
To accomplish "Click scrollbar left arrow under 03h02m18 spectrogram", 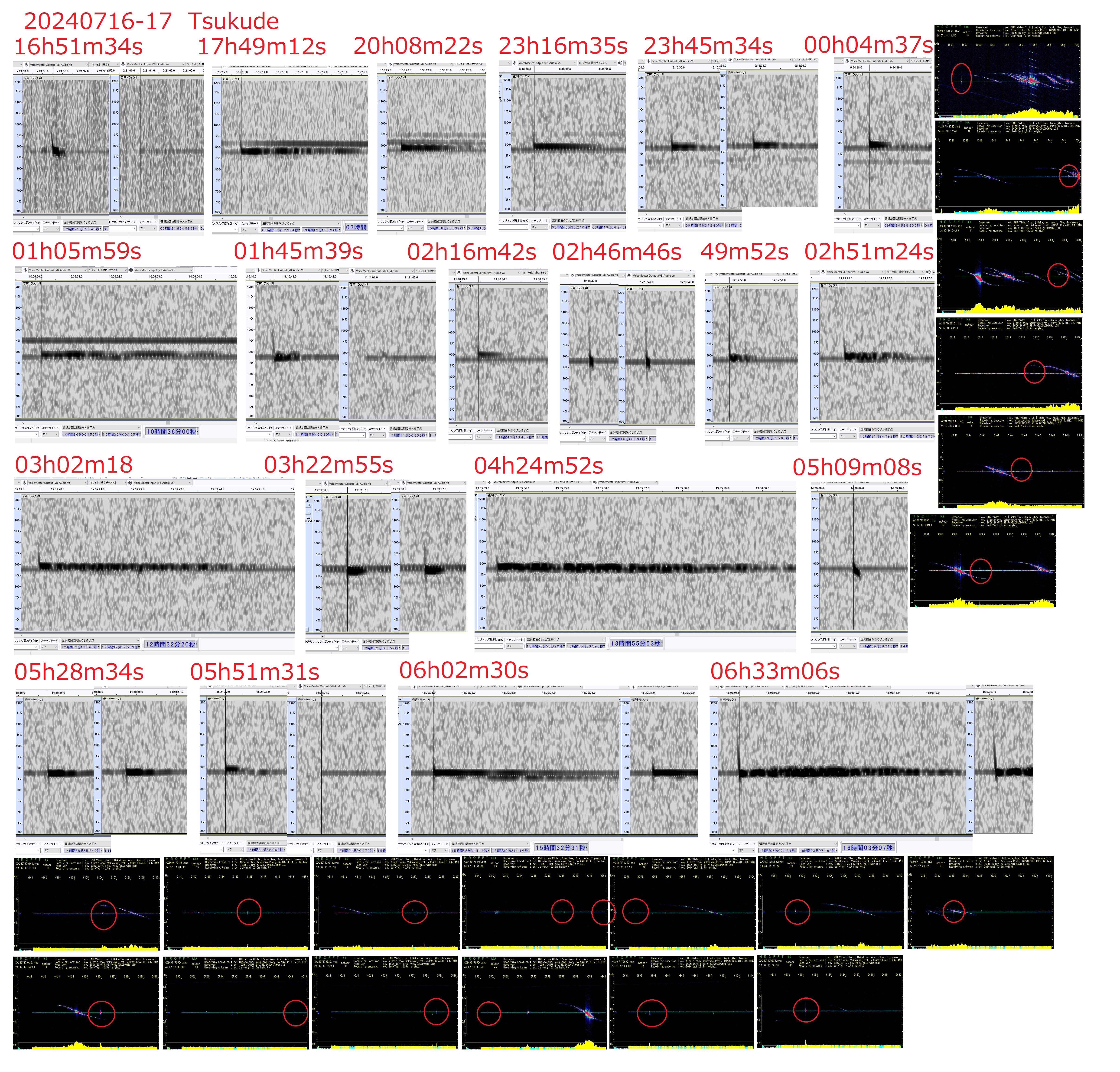I will click(x=22, y=635).
